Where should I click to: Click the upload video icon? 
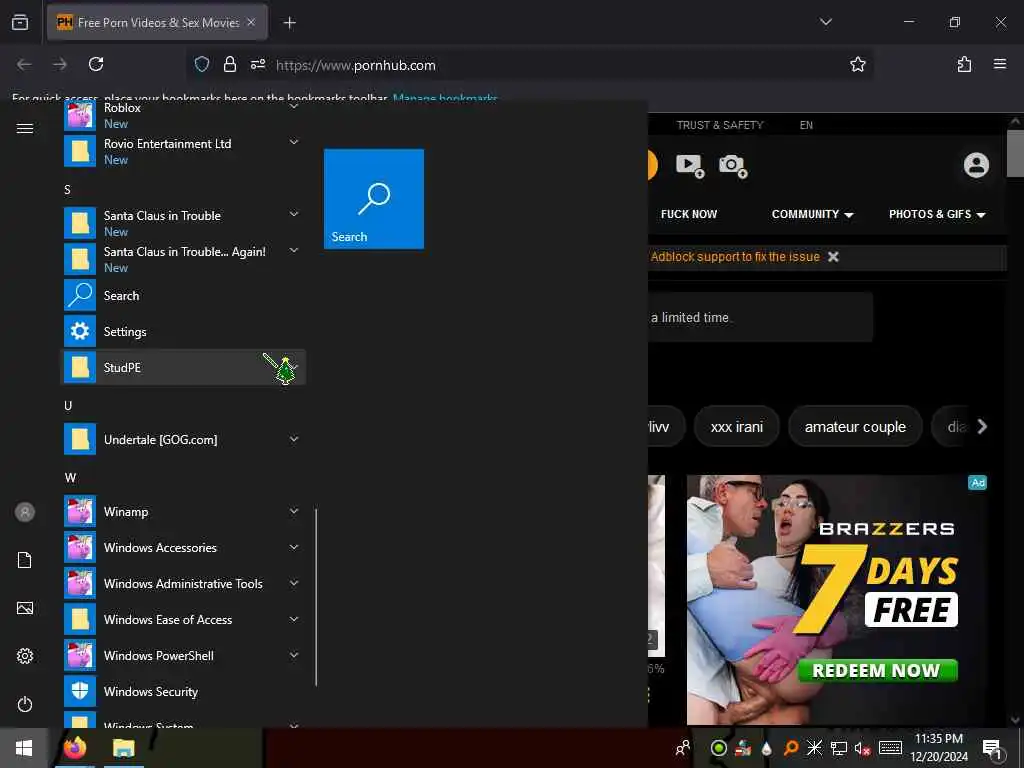coord(690,166)
